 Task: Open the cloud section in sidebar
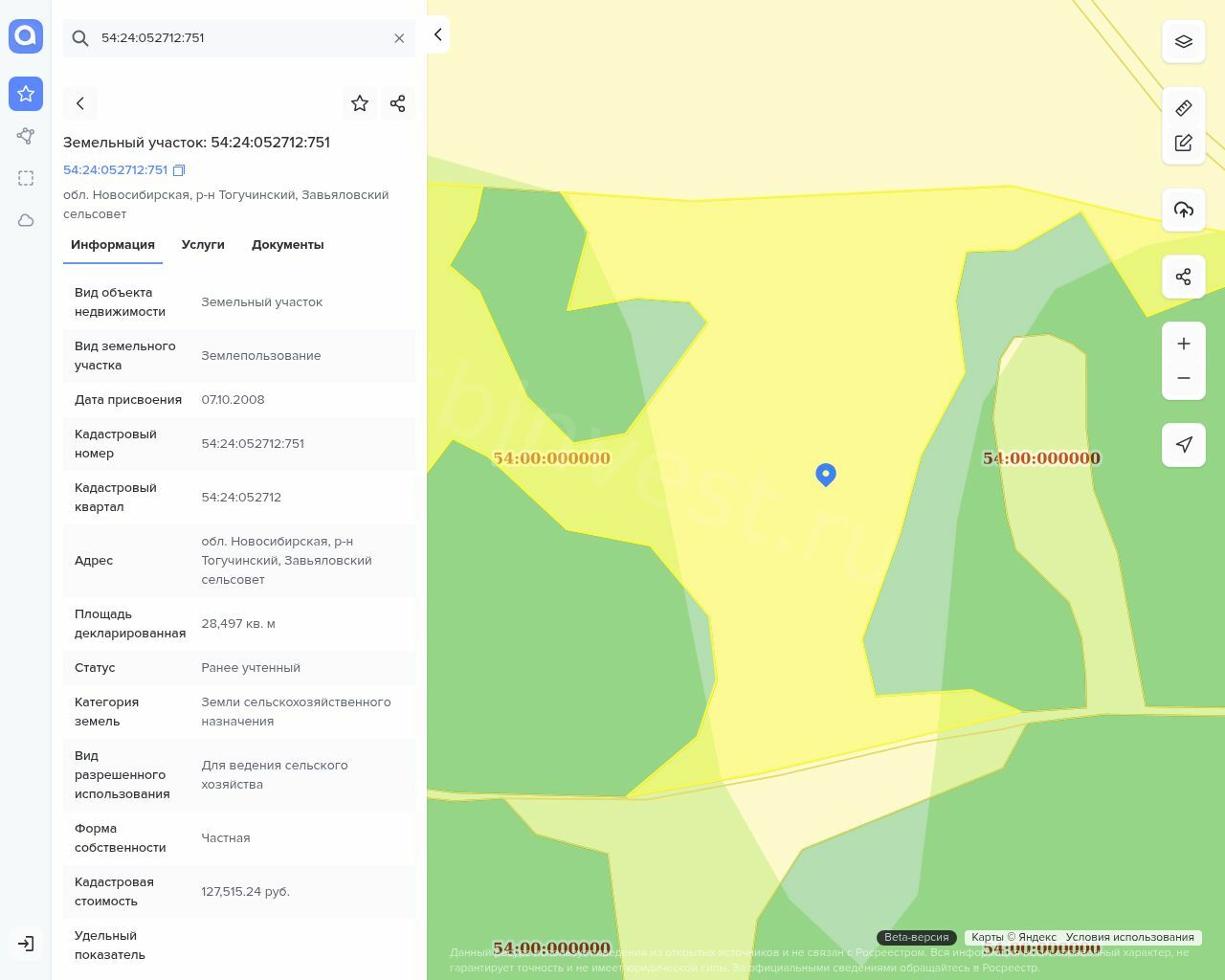coord(26,220)
